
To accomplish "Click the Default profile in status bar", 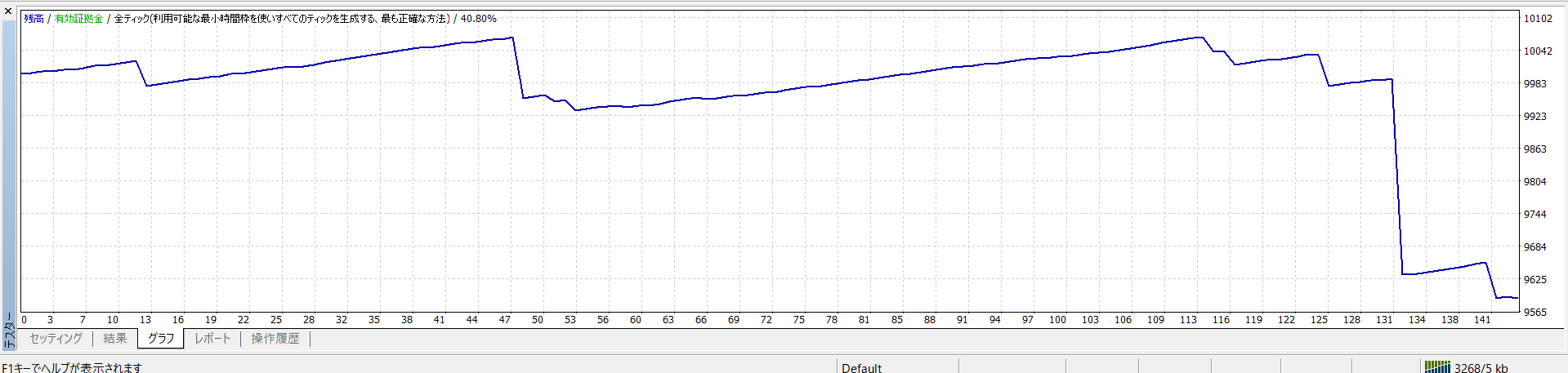I will pyautogui.click(x=861, y=368).
